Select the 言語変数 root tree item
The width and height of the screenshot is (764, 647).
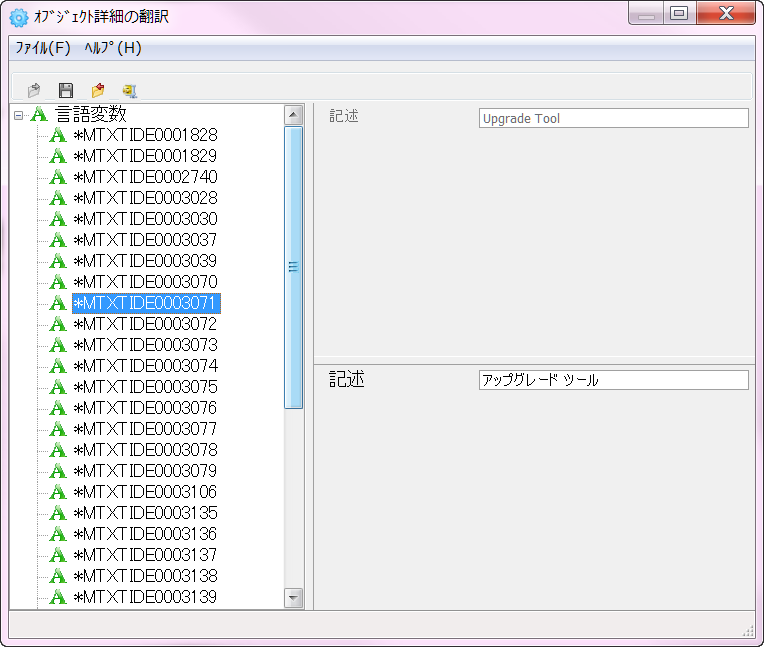click(91, 114)
